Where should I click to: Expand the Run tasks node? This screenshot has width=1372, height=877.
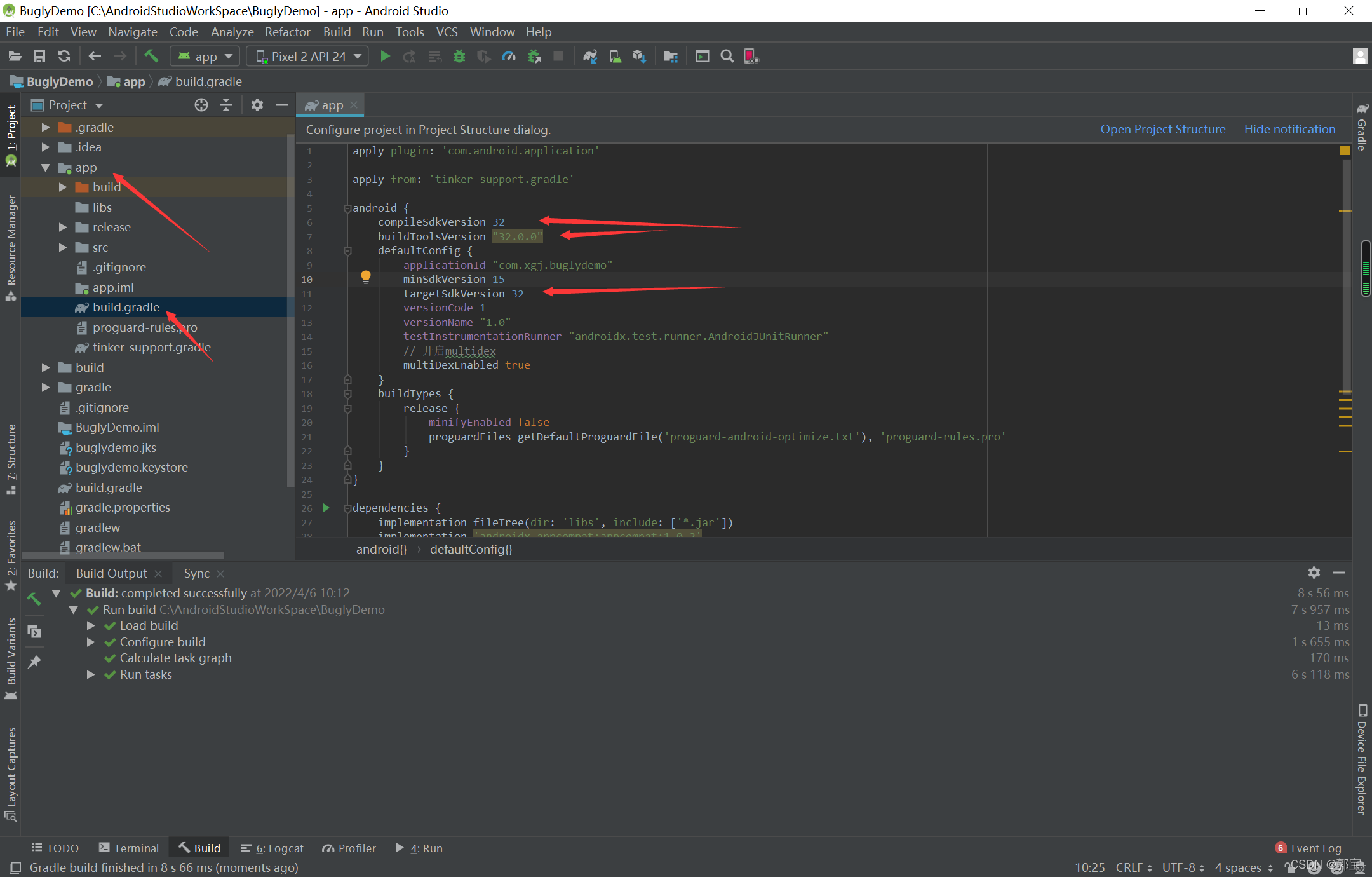(x=91, y=675)
